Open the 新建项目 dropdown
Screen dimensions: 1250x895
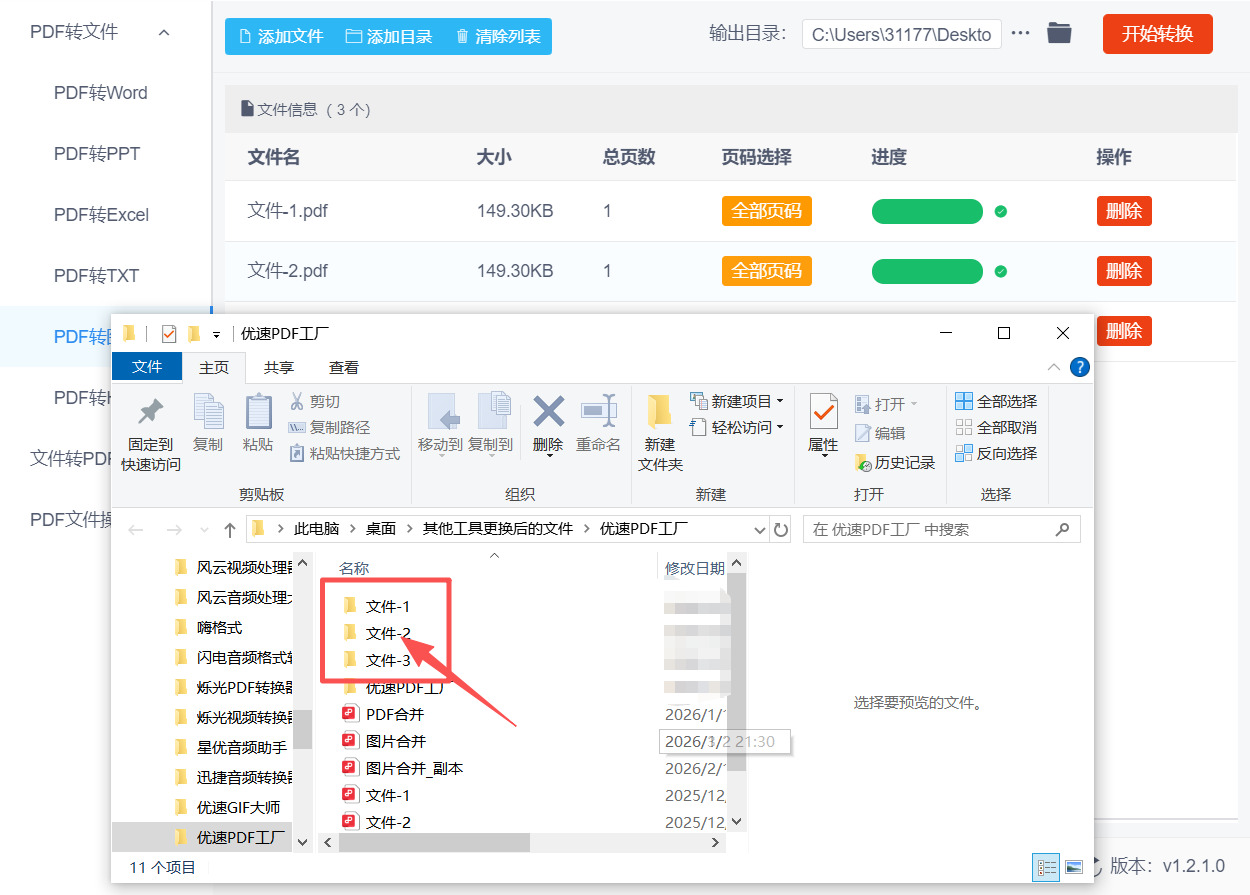pos(742,401)
